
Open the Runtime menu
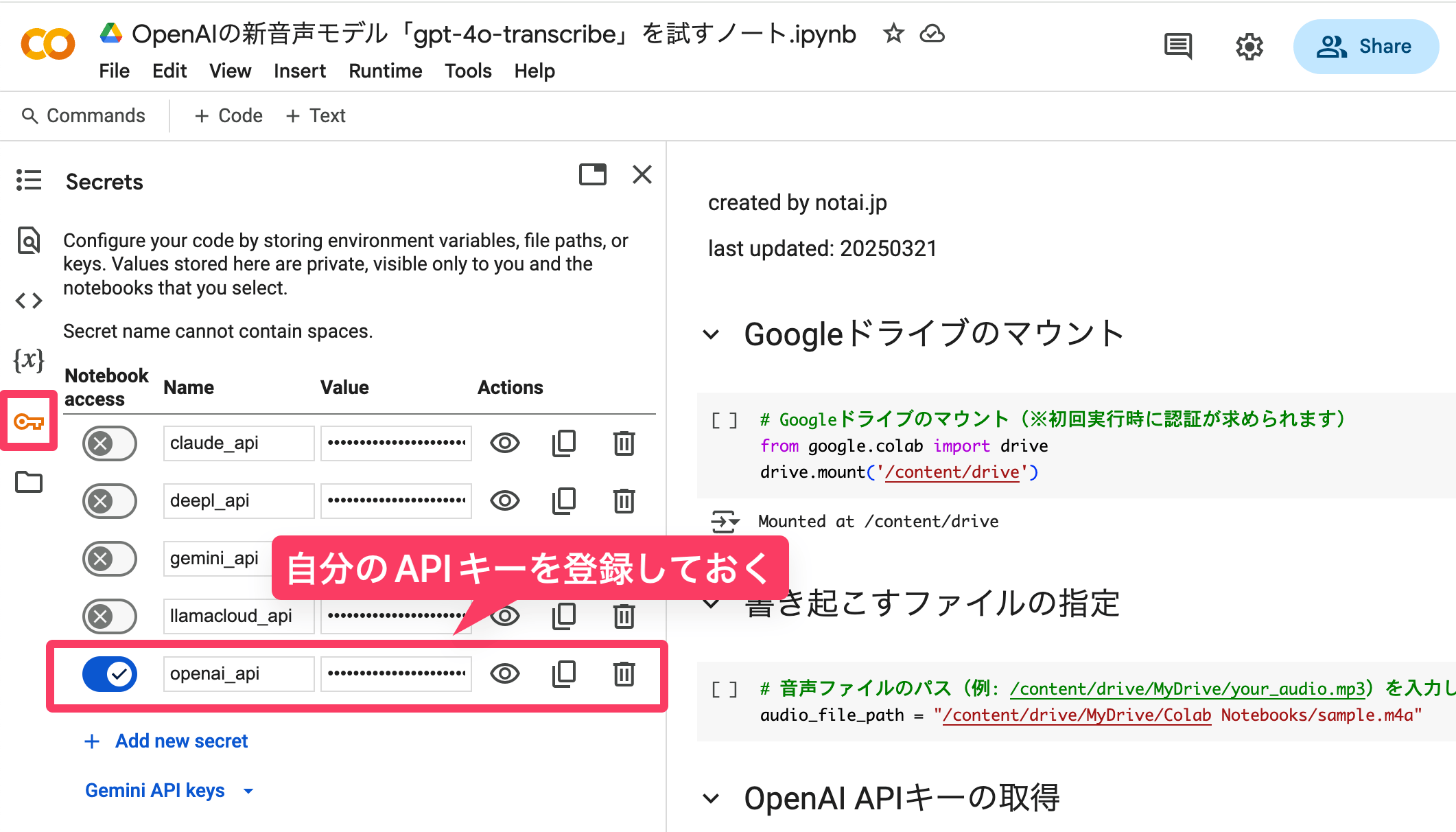point(385,71)
